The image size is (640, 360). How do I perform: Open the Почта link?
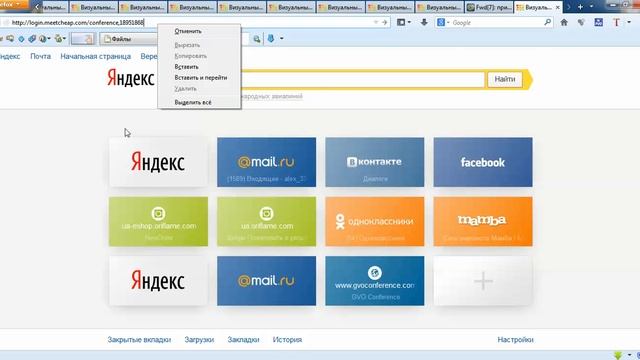click(40, 56)
